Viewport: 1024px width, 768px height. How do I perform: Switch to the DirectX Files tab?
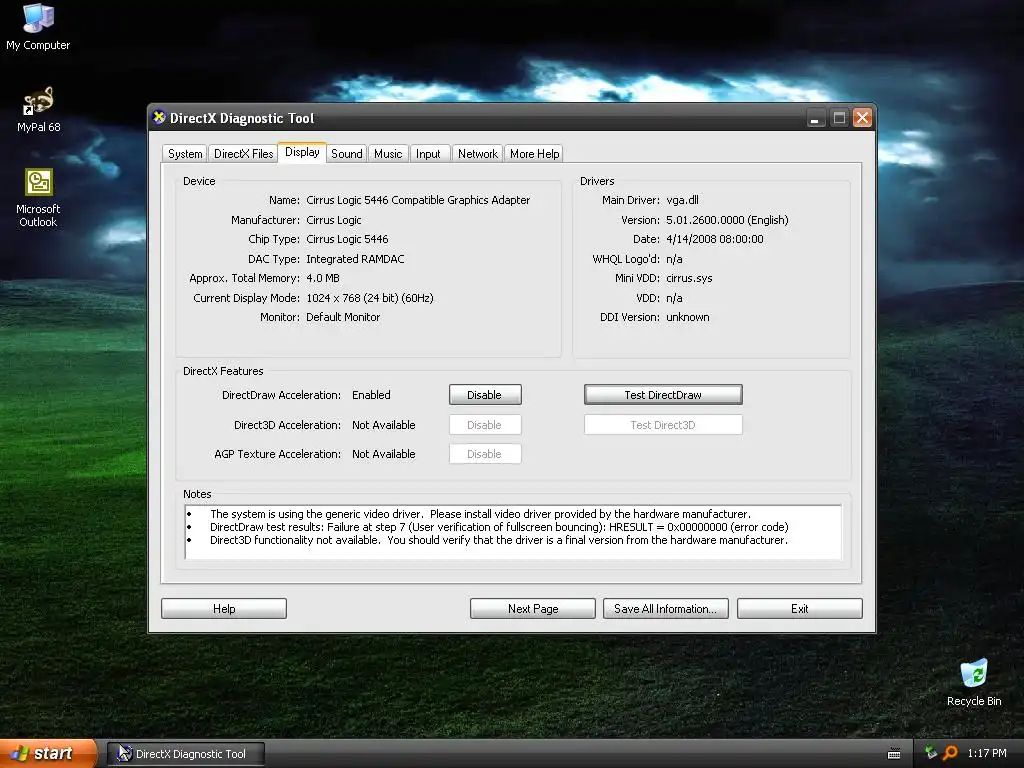[244, 153]
